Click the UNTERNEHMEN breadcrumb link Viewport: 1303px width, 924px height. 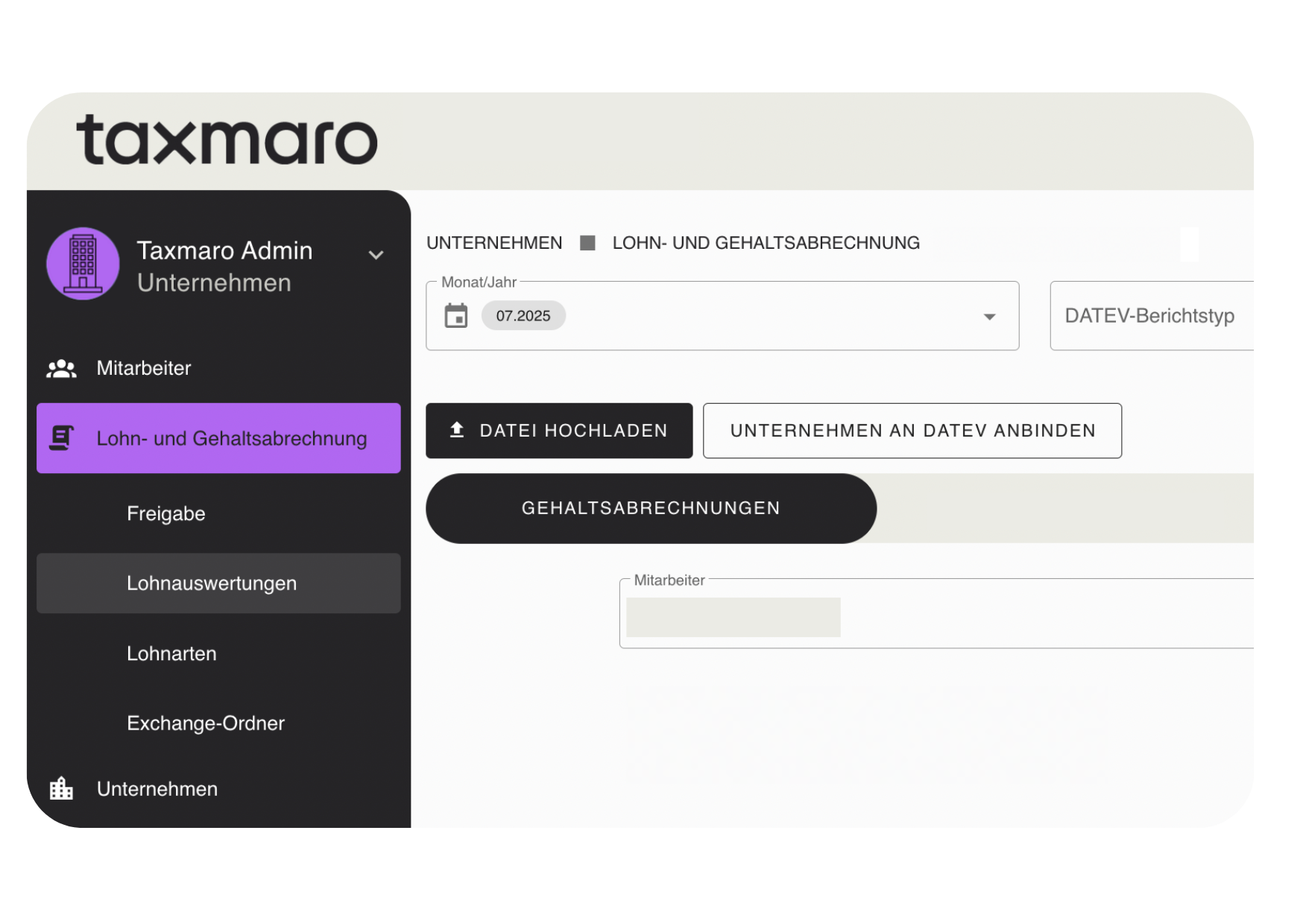tap(494, 243)
